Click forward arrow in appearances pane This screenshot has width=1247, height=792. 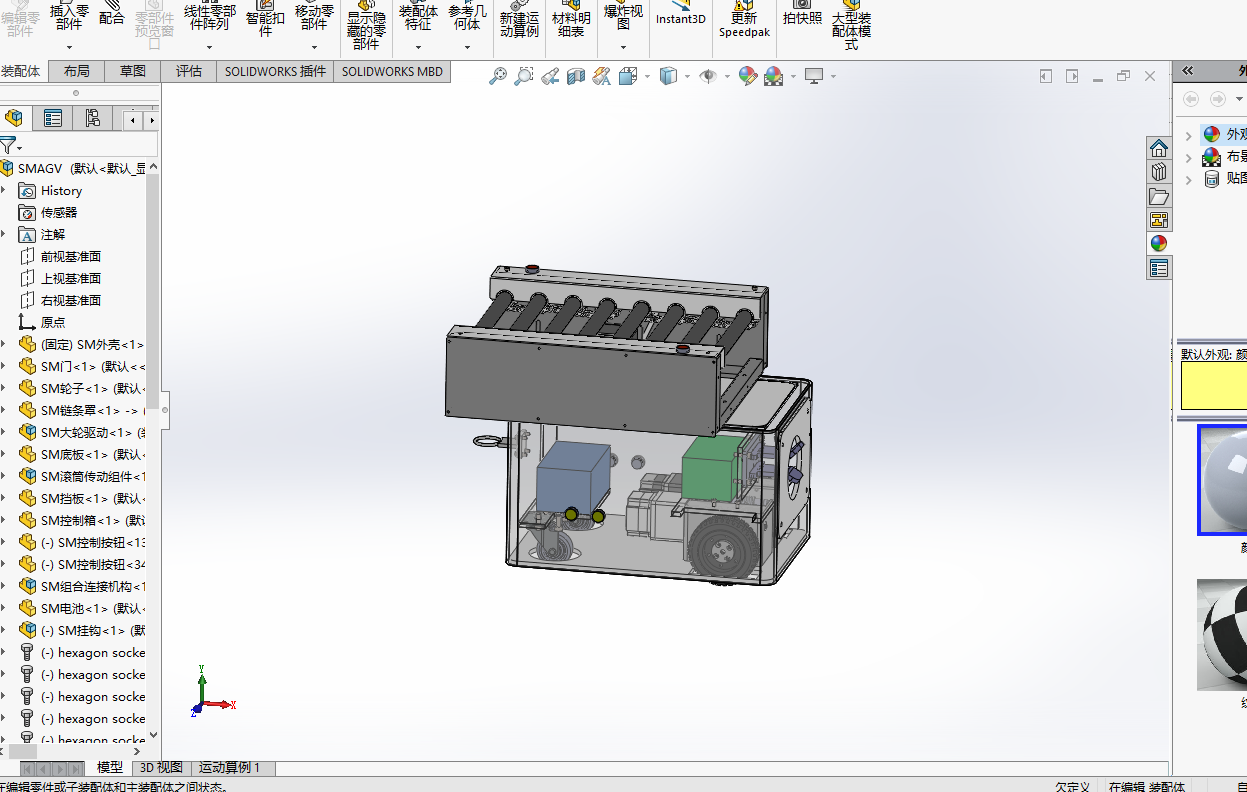(1217, 99)
